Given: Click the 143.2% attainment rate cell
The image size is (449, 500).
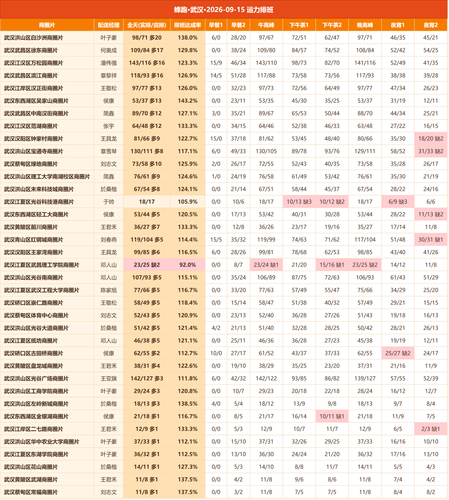Looking at the screenshot, I should point(188,101).
